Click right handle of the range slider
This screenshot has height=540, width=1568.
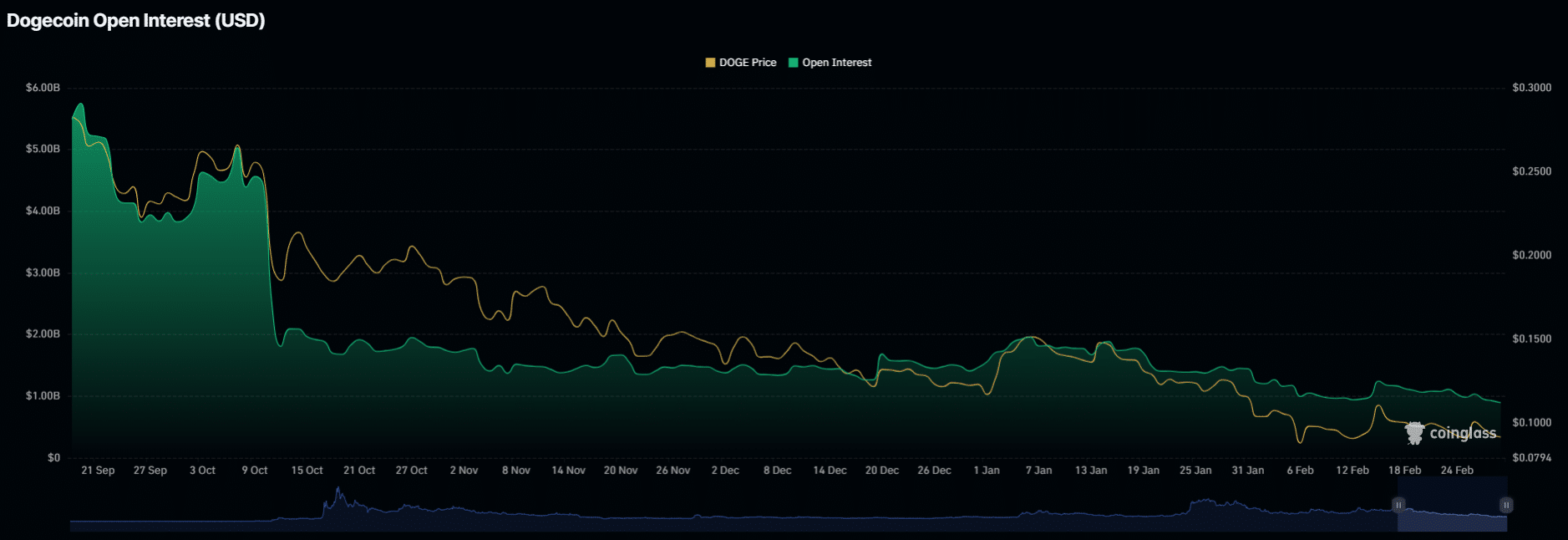click(1505, 505)
